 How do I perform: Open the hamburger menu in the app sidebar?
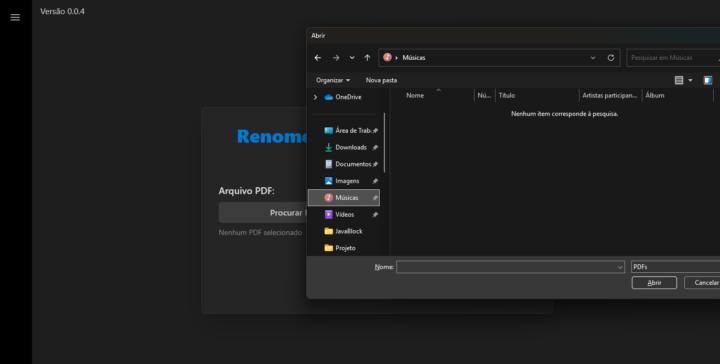(15, 17)
